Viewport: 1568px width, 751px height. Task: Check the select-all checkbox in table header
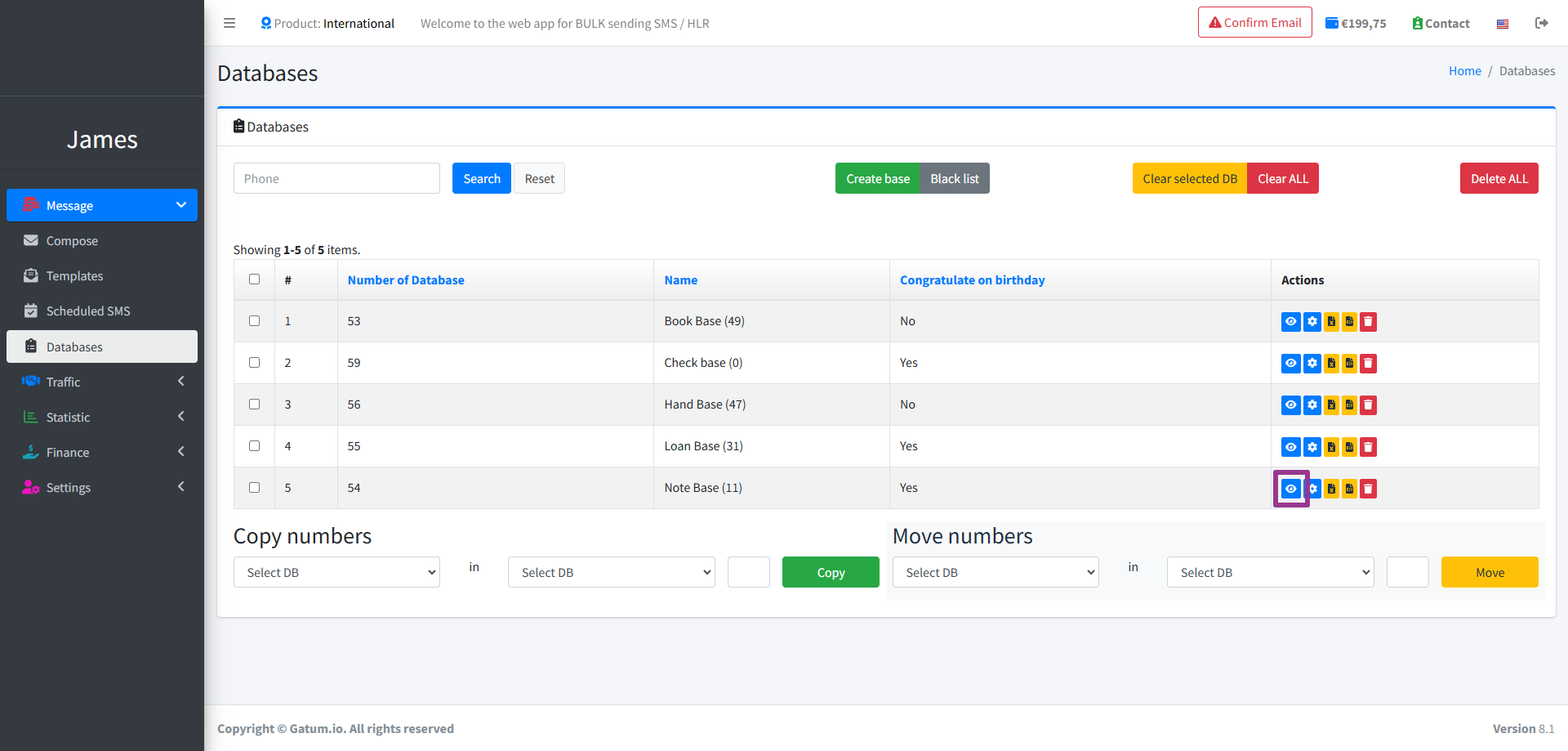[255, 279]
